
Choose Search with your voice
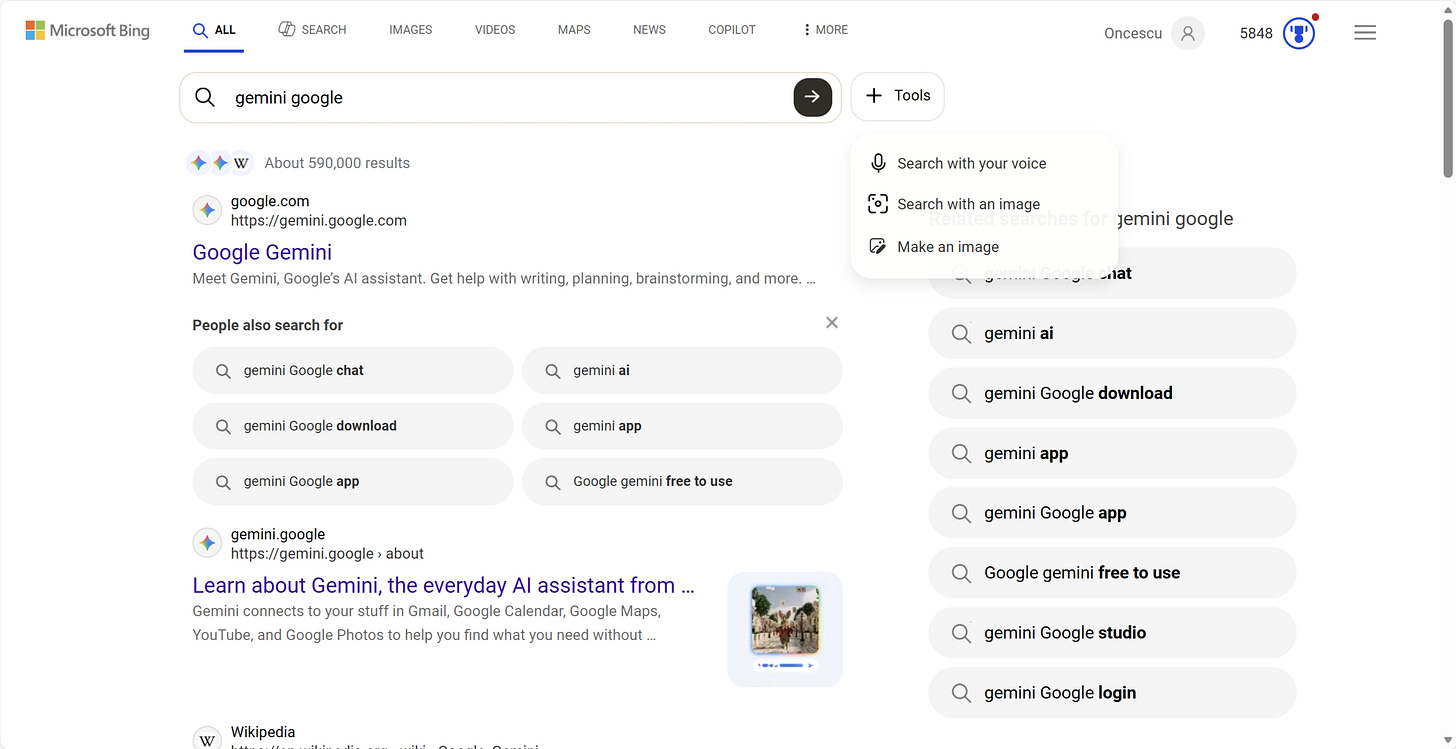984,163
